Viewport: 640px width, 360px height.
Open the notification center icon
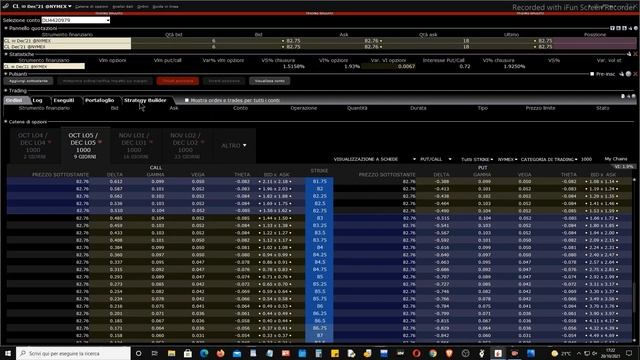pyautogui.click(x=629, y=353)
